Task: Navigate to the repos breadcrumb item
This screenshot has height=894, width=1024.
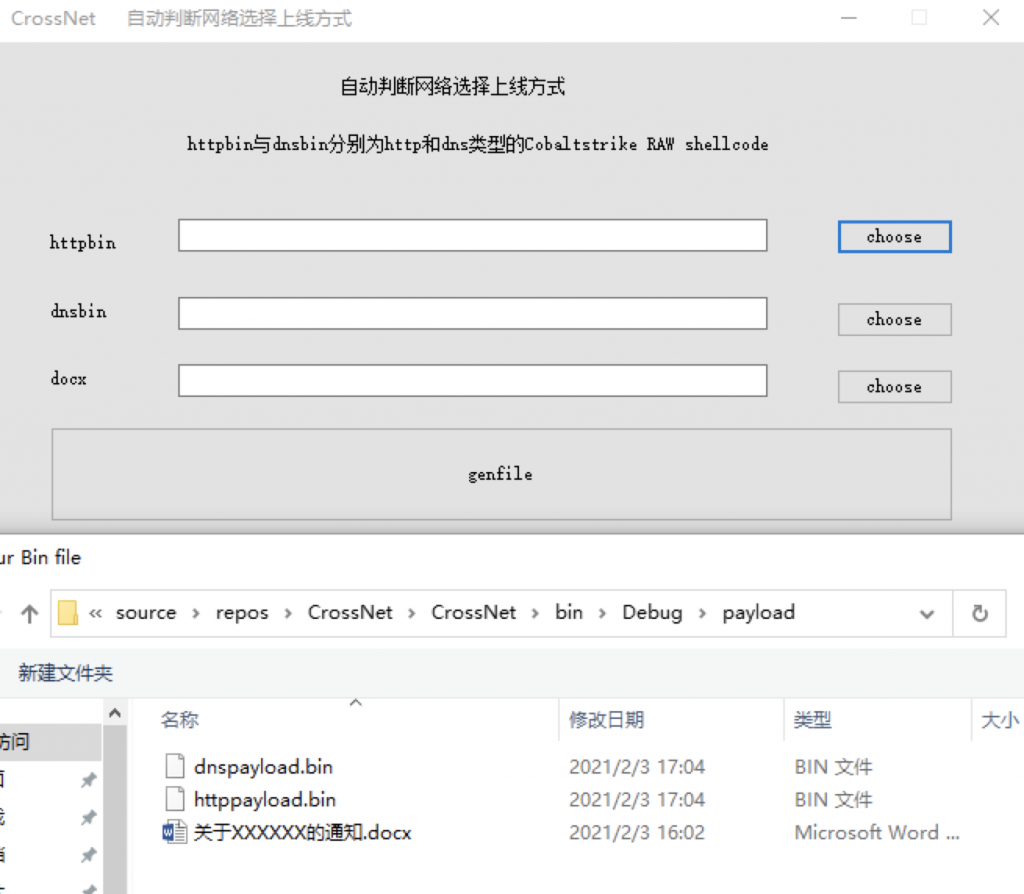Action: [242, 613]
